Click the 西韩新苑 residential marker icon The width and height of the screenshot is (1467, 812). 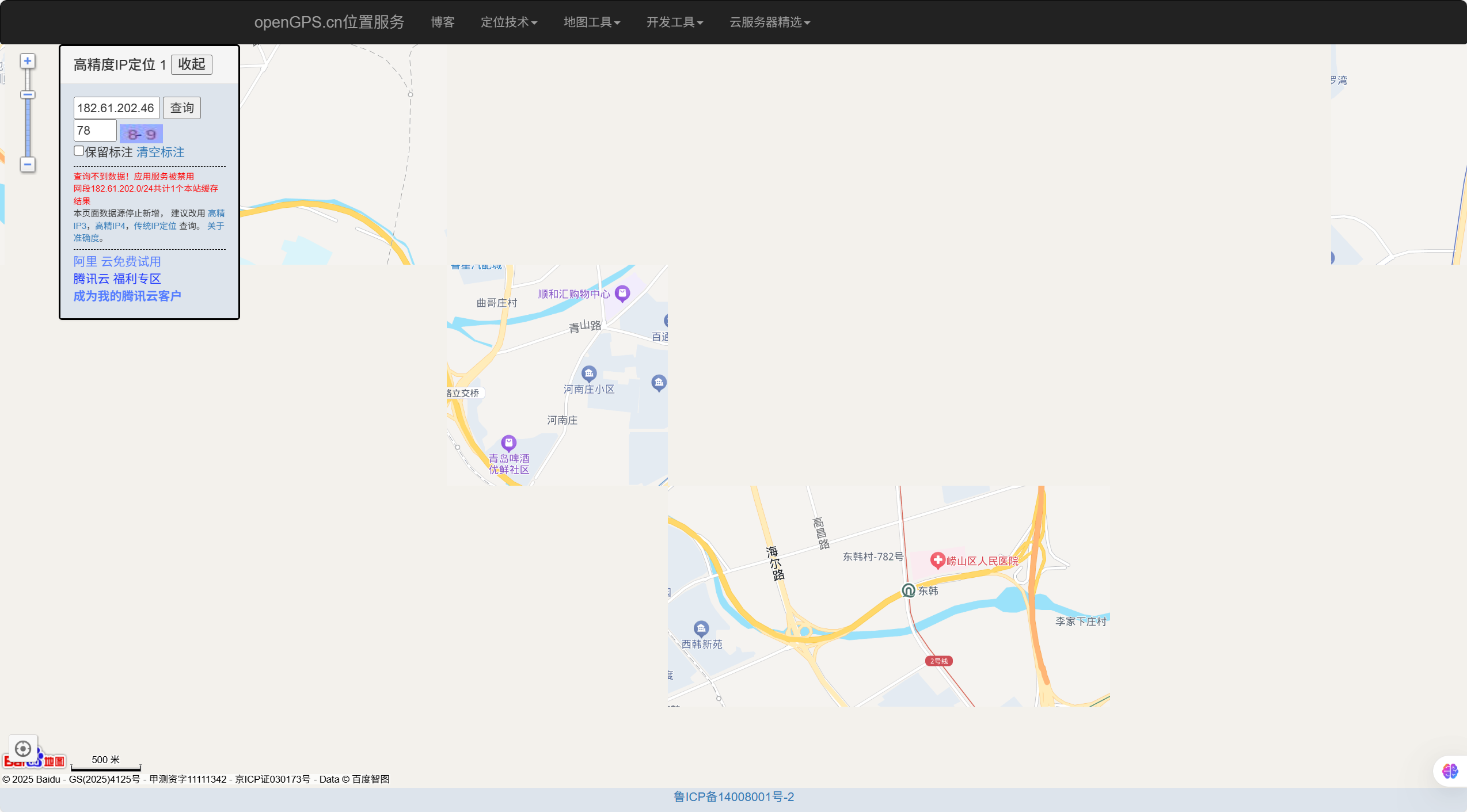[701, 628]
